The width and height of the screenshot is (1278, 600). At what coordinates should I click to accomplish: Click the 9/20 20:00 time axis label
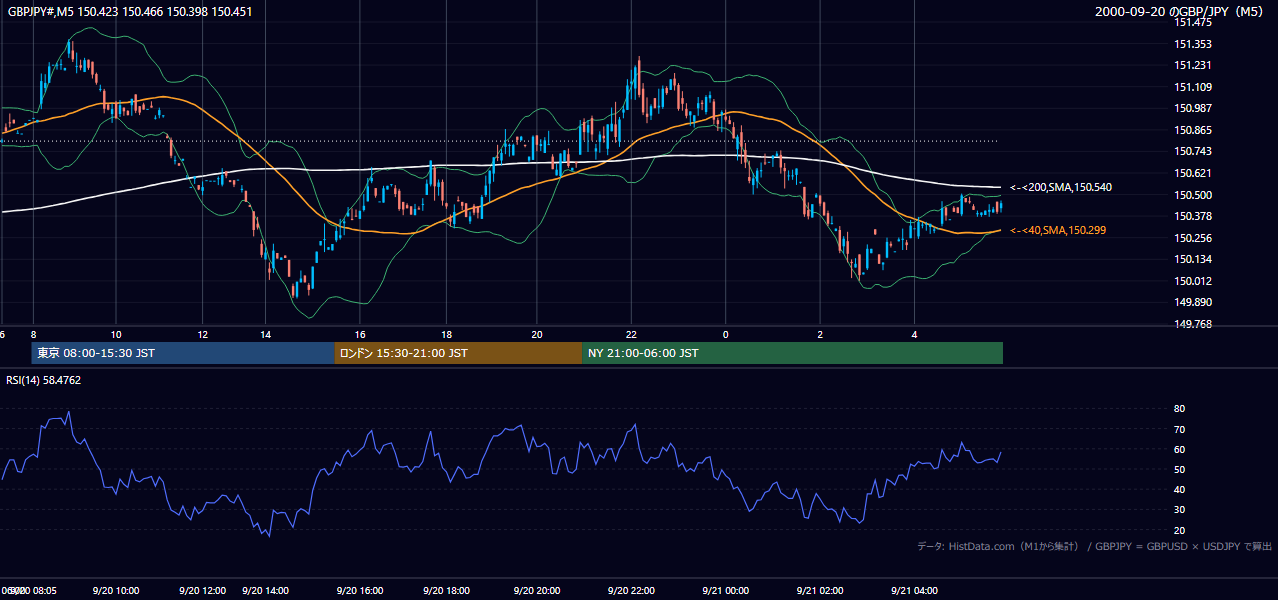pyautogui.click(x=535, y=591)
